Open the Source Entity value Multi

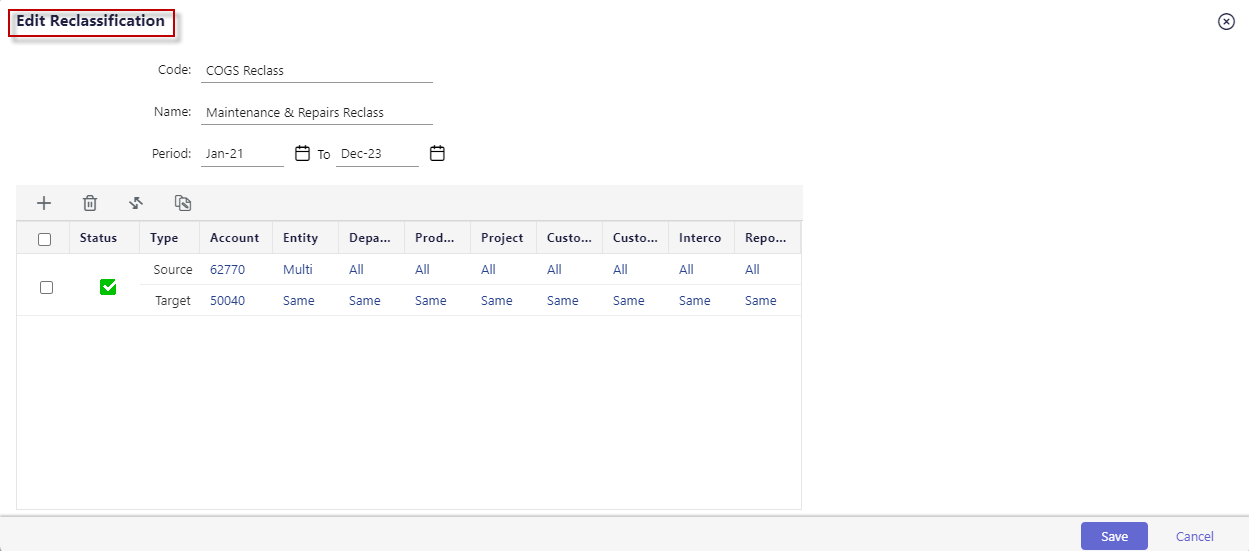(298, 270)
